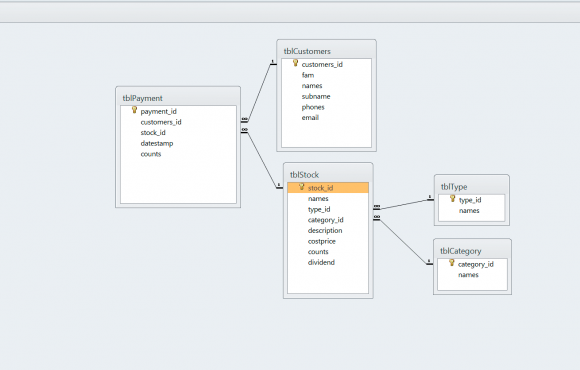Select the tblCategory table header
Screen dimensions: 580x370
[x=472, y=251]
